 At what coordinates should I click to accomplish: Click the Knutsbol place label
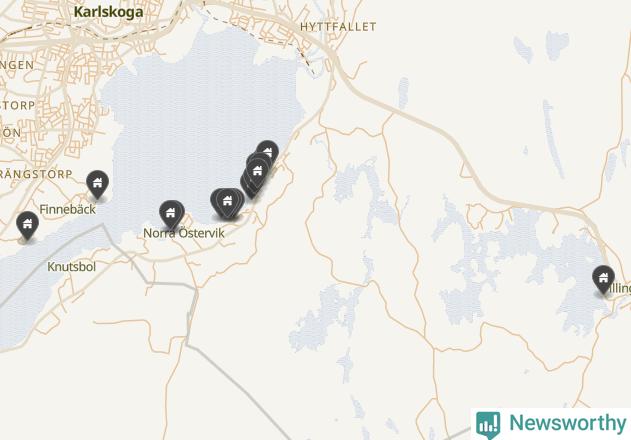(x=72, y=266)
